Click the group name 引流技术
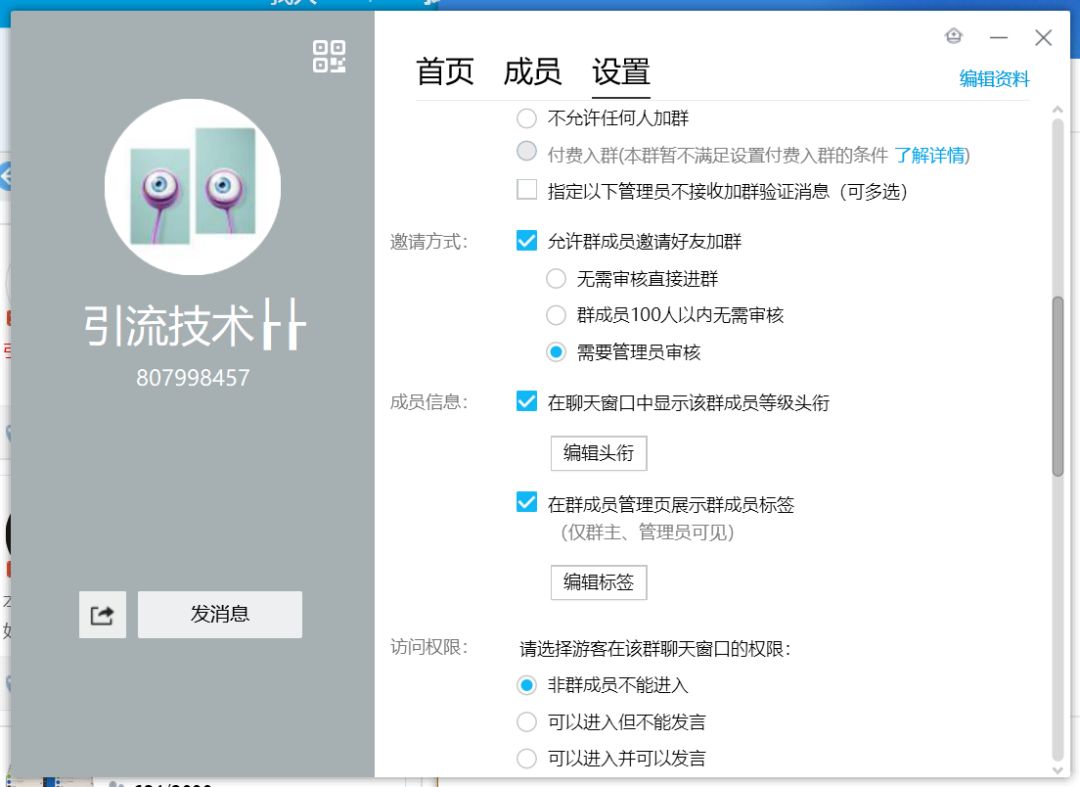This screenshot has height=787, width=1080. pyautogui.click(x=195, y=325)
